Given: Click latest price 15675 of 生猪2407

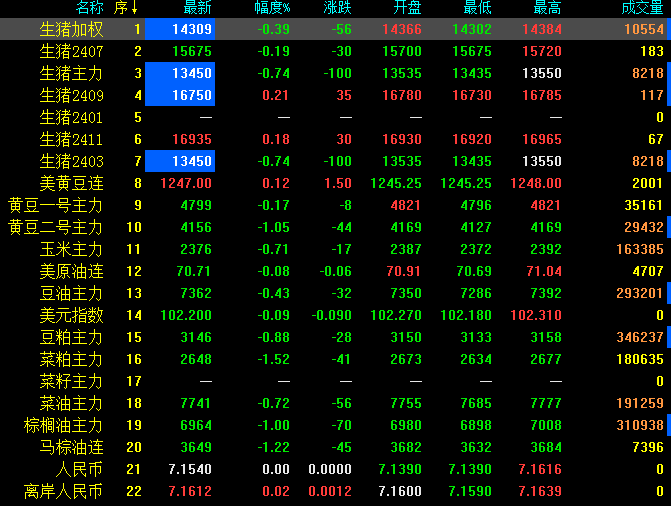Looking at the screenshot, I should pos(192,51).
